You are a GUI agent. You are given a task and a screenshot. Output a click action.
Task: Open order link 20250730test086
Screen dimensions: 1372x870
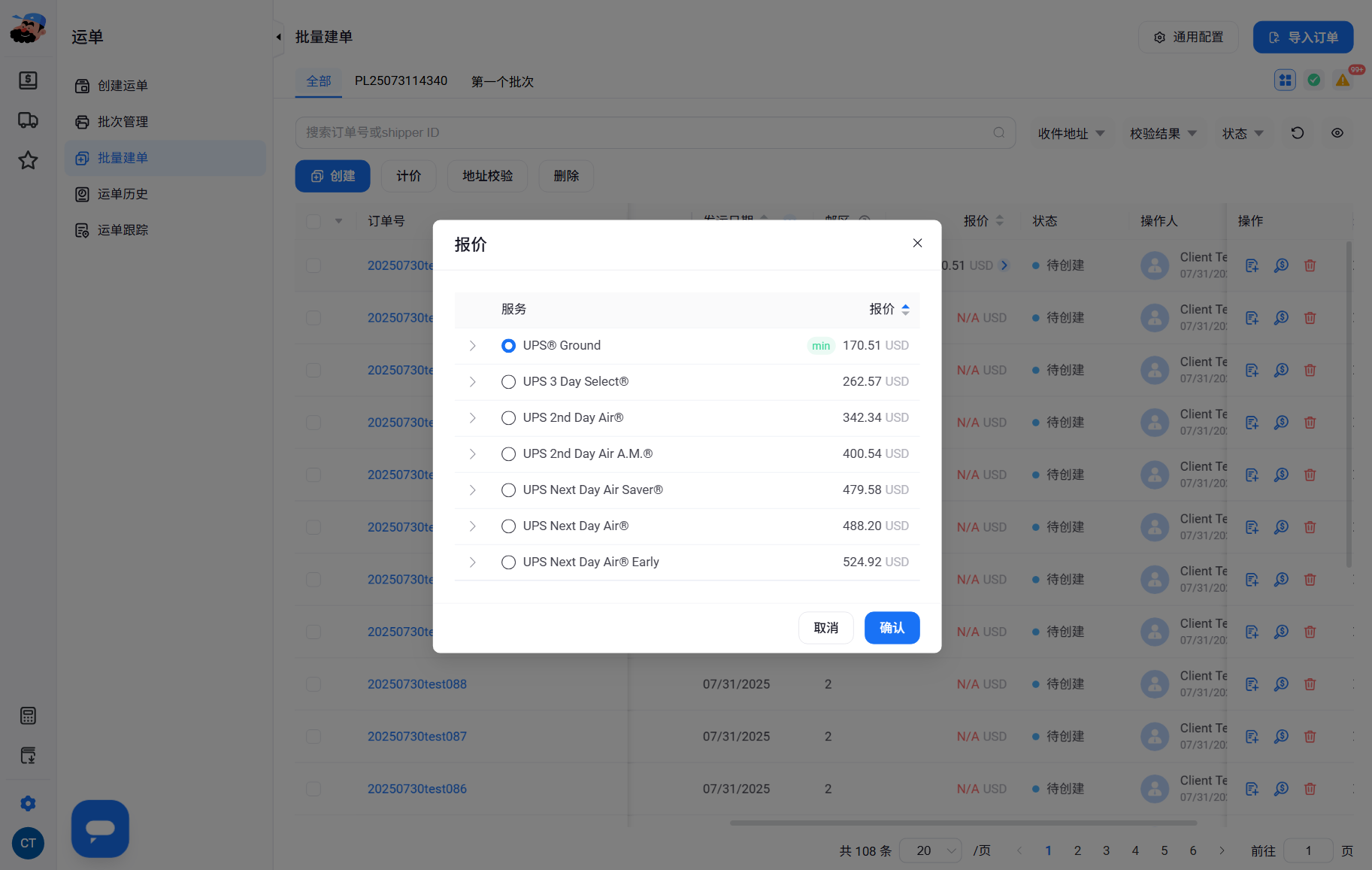pos(417,789)
